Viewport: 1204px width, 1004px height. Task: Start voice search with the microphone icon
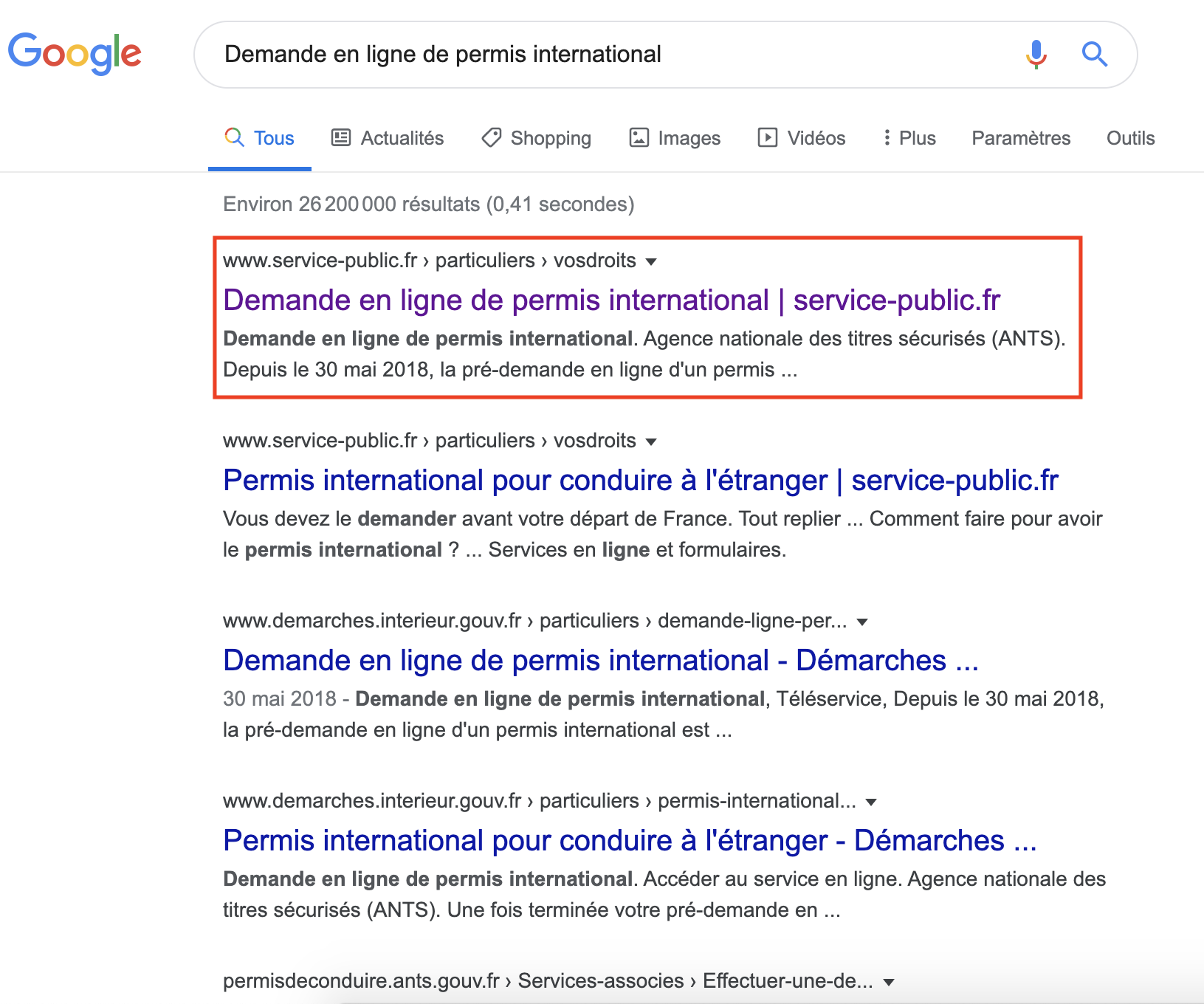pos(1036,54)
